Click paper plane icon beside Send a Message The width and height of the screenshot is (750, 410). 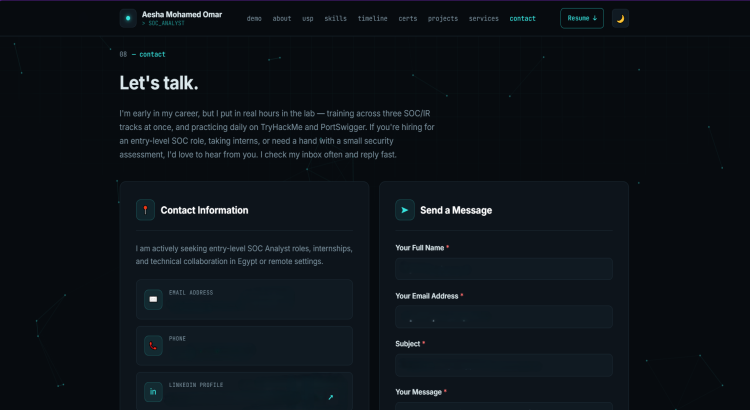point(405,210)
